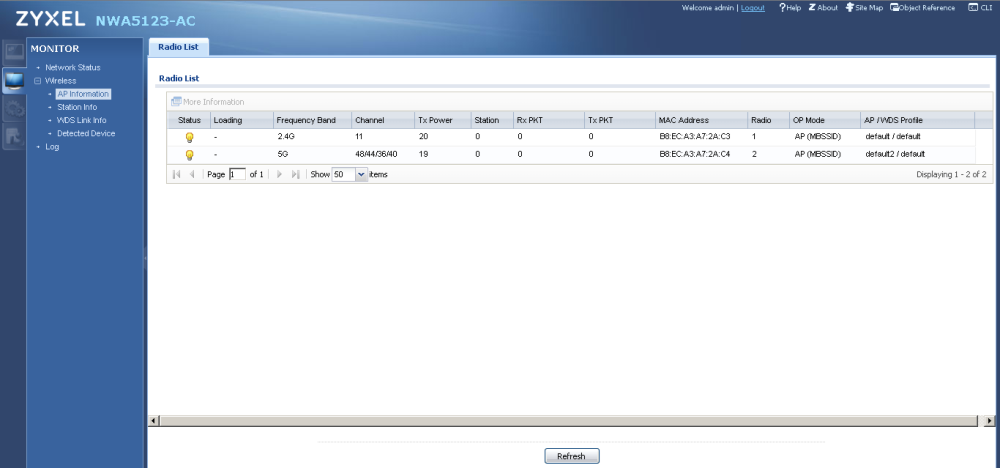The image size is (1000, 468).
Task: Click the 5G row status lightbulb
Action: coord(189,155)
